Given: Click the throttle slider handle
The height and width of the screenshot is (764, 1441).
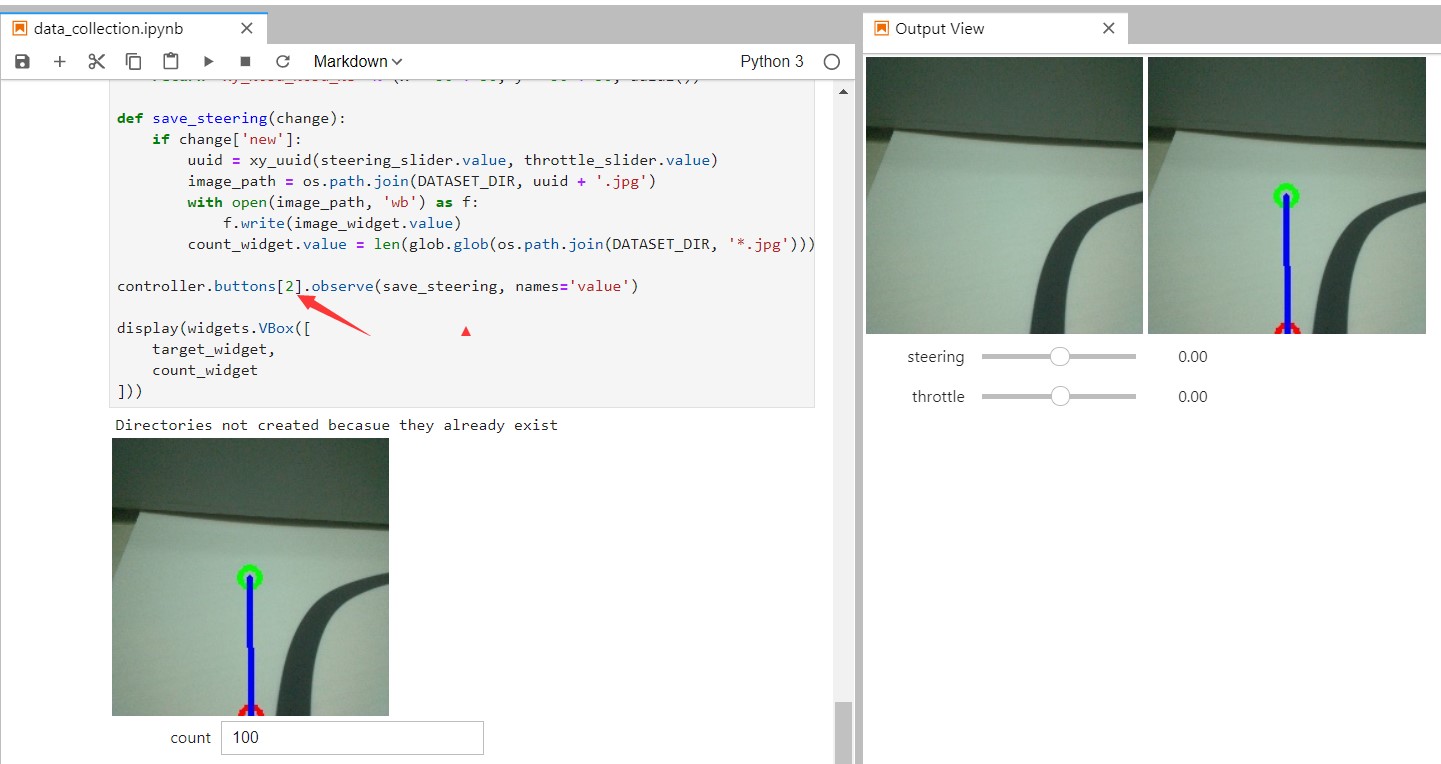Looking at the screenshot, I should pos(1060,397).
